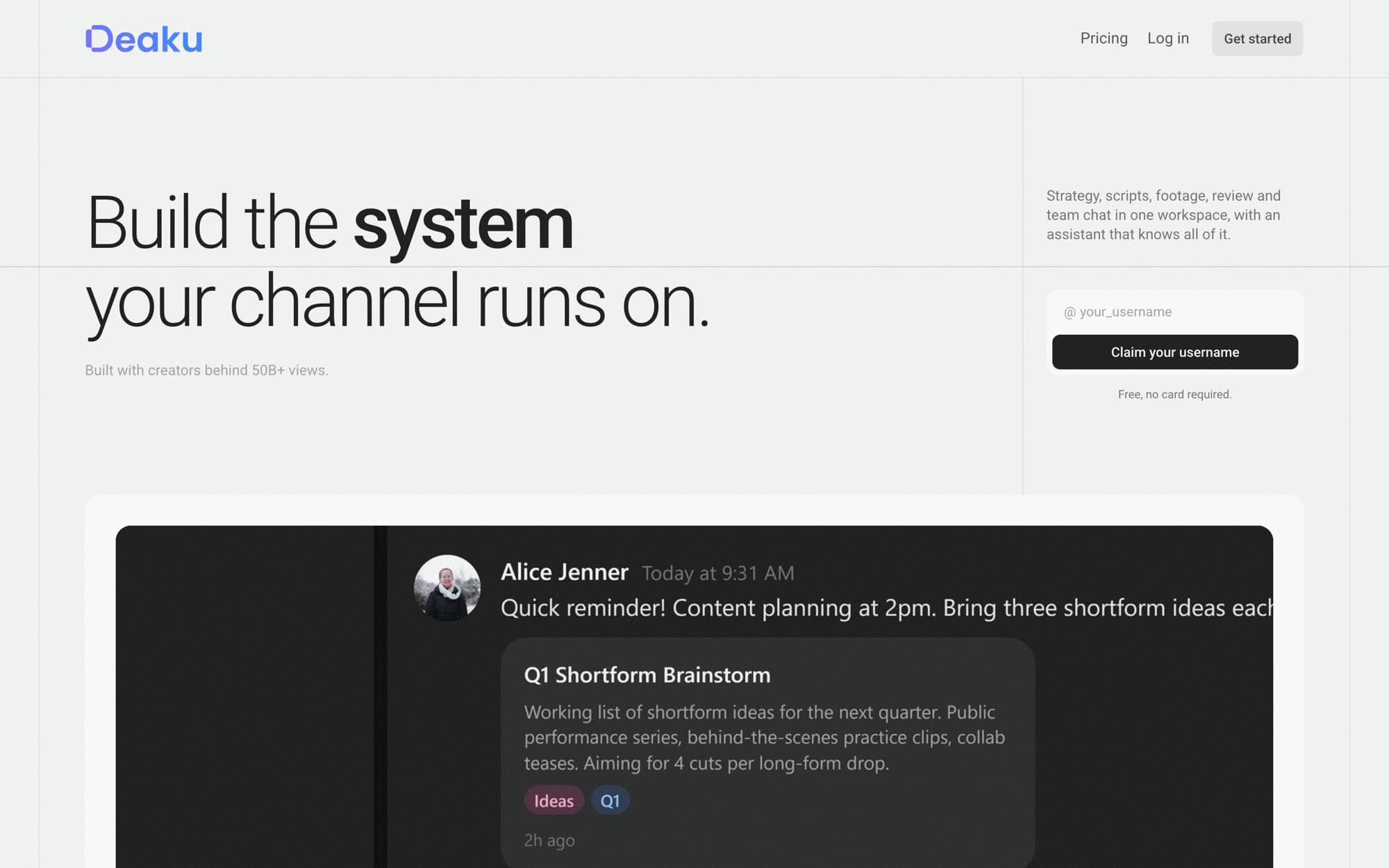Click the Ideas tag
This screenshot has height=868, width=1389.
pos(554,801)
